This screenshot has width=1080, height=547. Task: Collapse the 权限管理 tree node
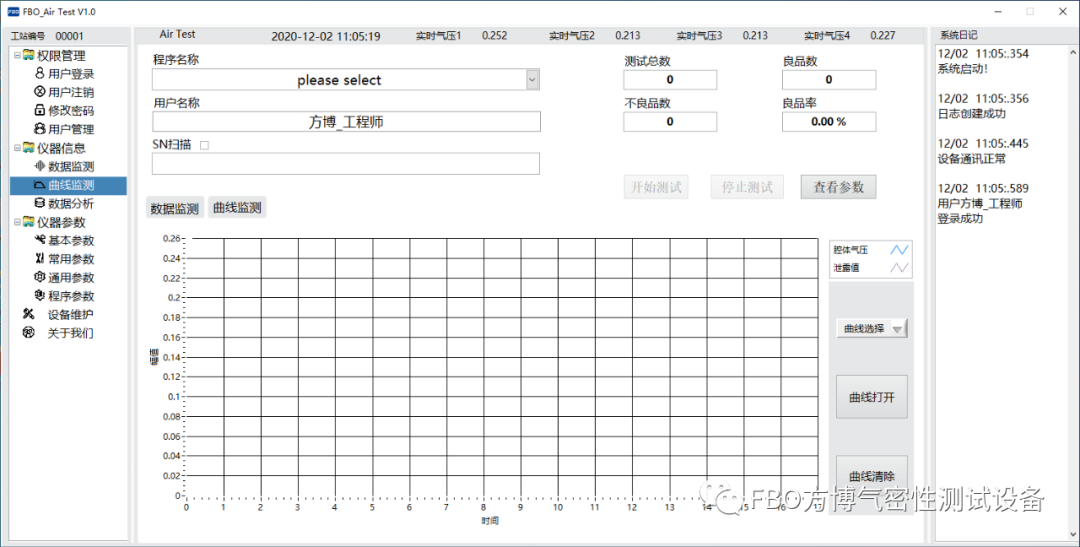tap(17, 55)
